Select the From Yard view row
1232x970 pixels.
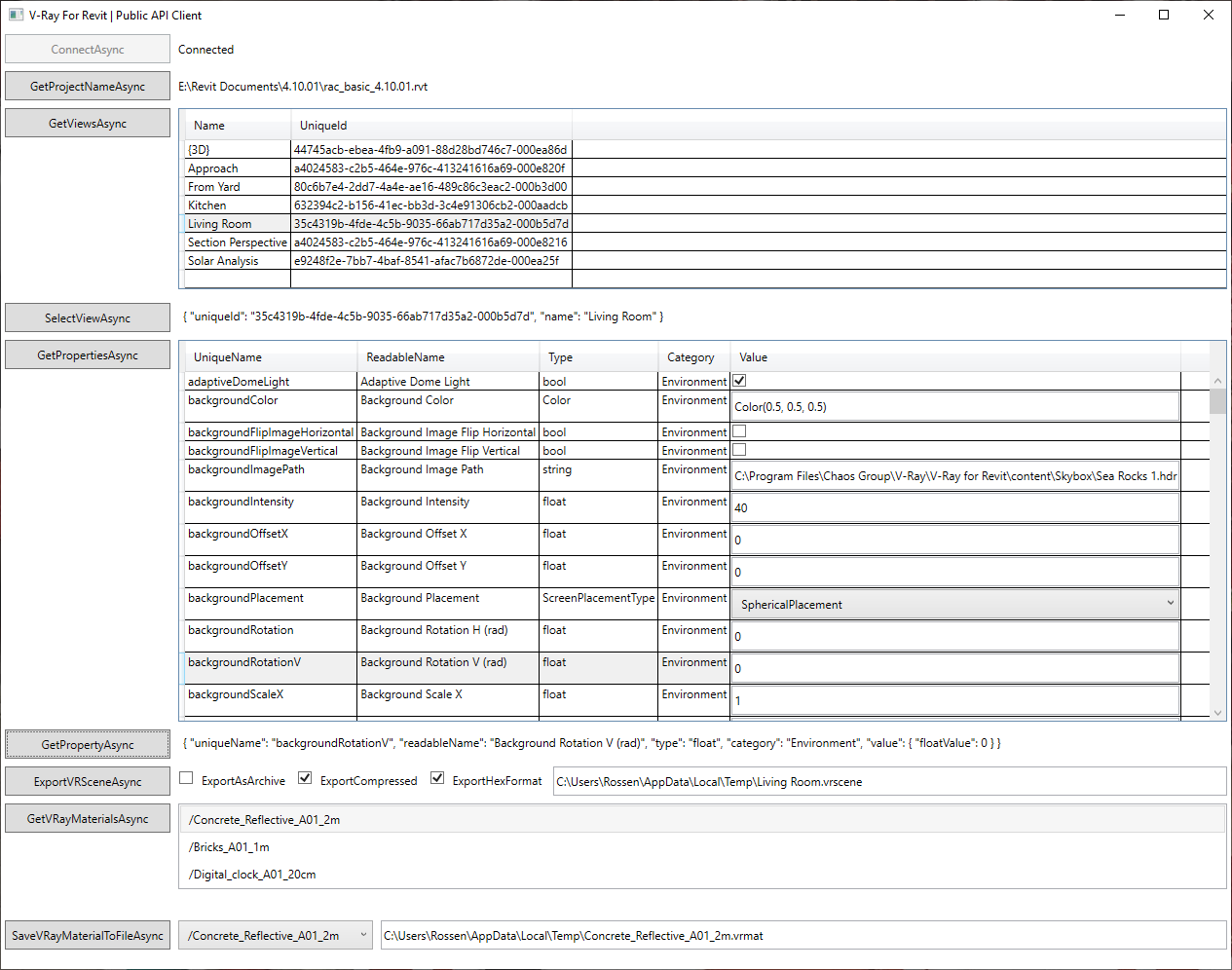(x=705, y=187)
